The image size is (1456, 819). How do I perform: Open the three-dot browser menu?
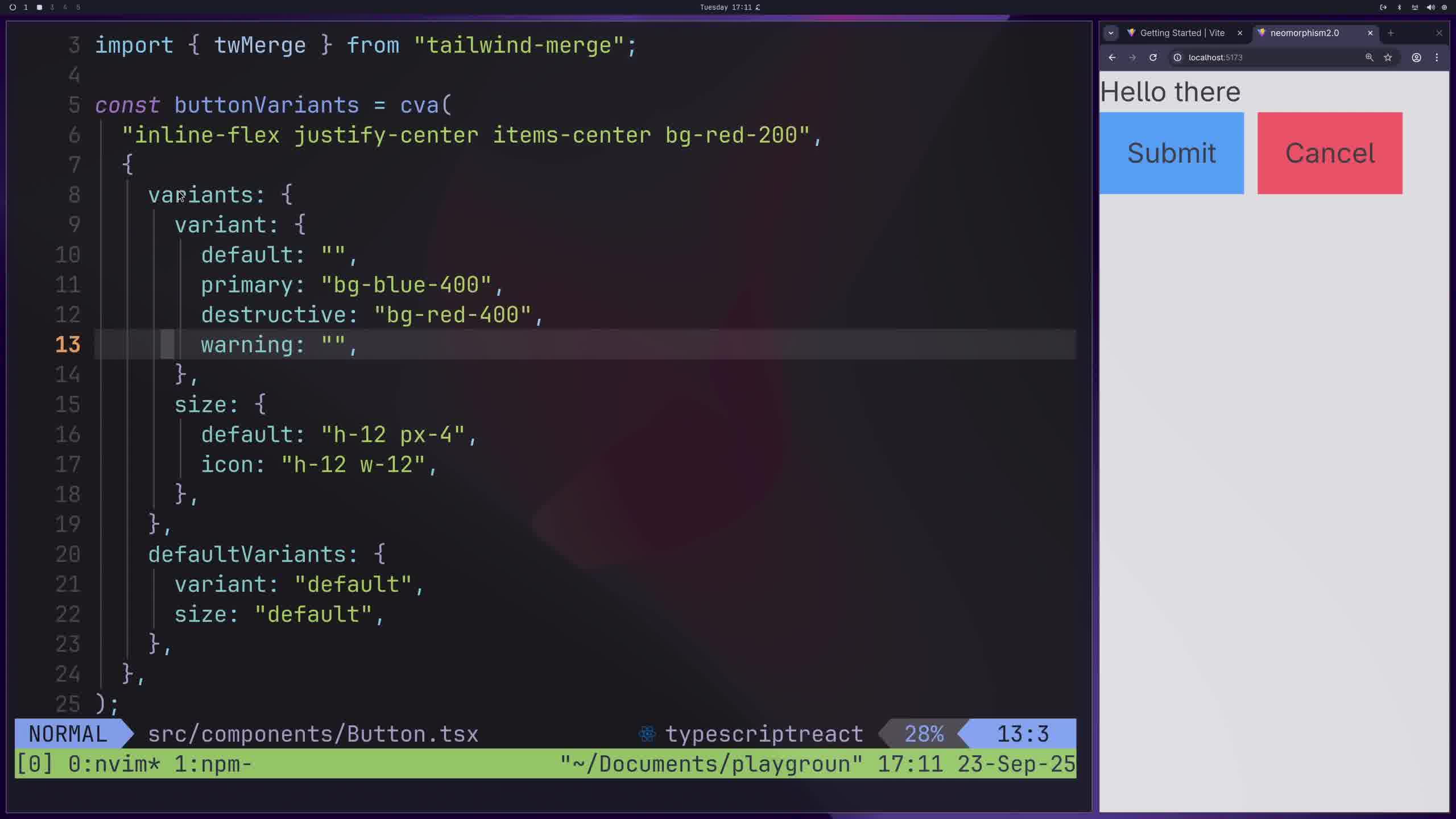[x=1437, y=57]
